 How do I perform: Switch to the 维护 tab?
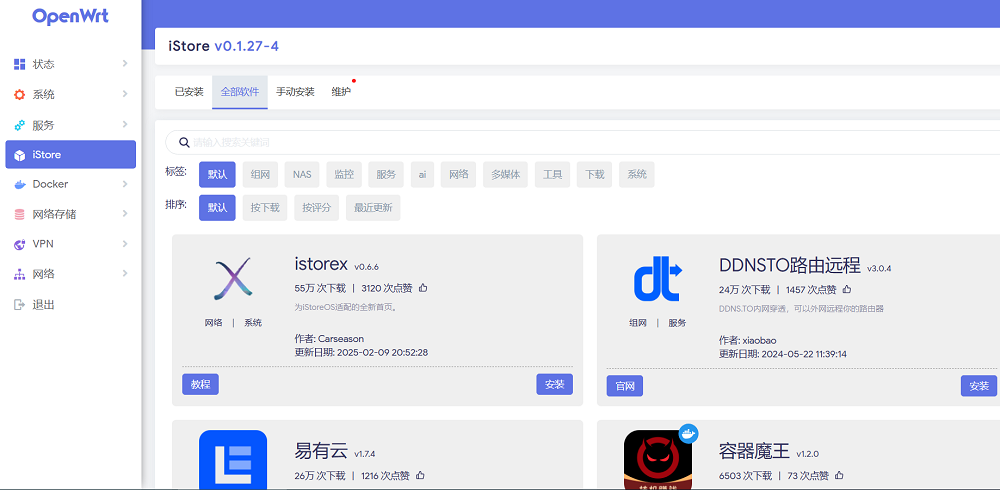pyautogui.click(x=341, y=92)
